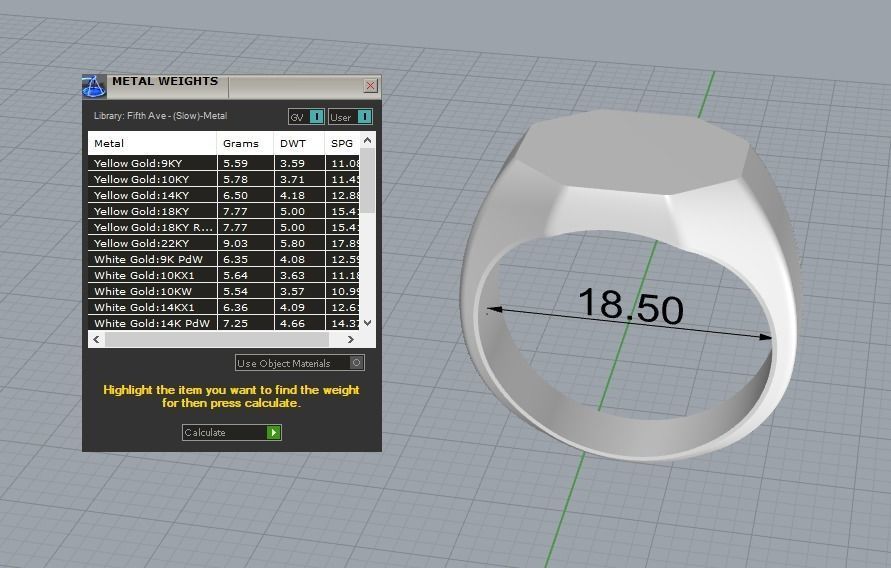
Task: Select the Yellow Gold:18KY R... row
Action: 224,227
